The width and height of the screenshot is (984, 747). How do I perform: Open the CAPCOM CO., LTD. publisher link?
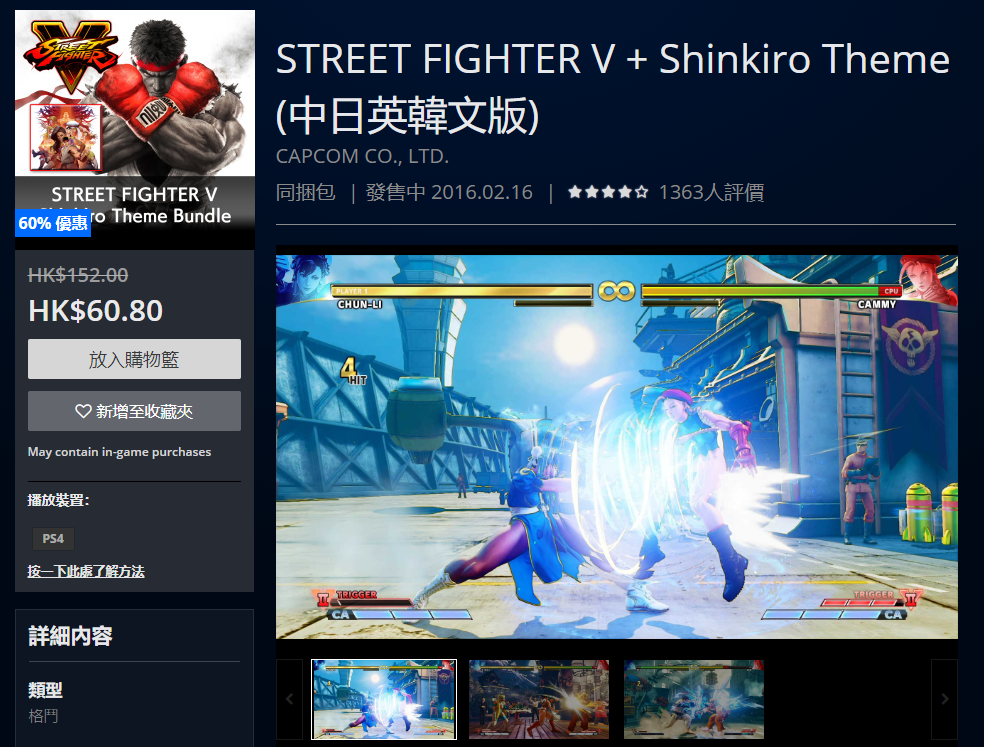[363, 156]
